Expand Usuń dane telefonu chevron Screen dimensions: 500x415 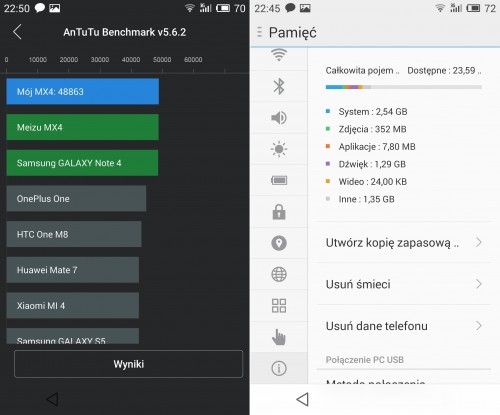click(479, 326)
